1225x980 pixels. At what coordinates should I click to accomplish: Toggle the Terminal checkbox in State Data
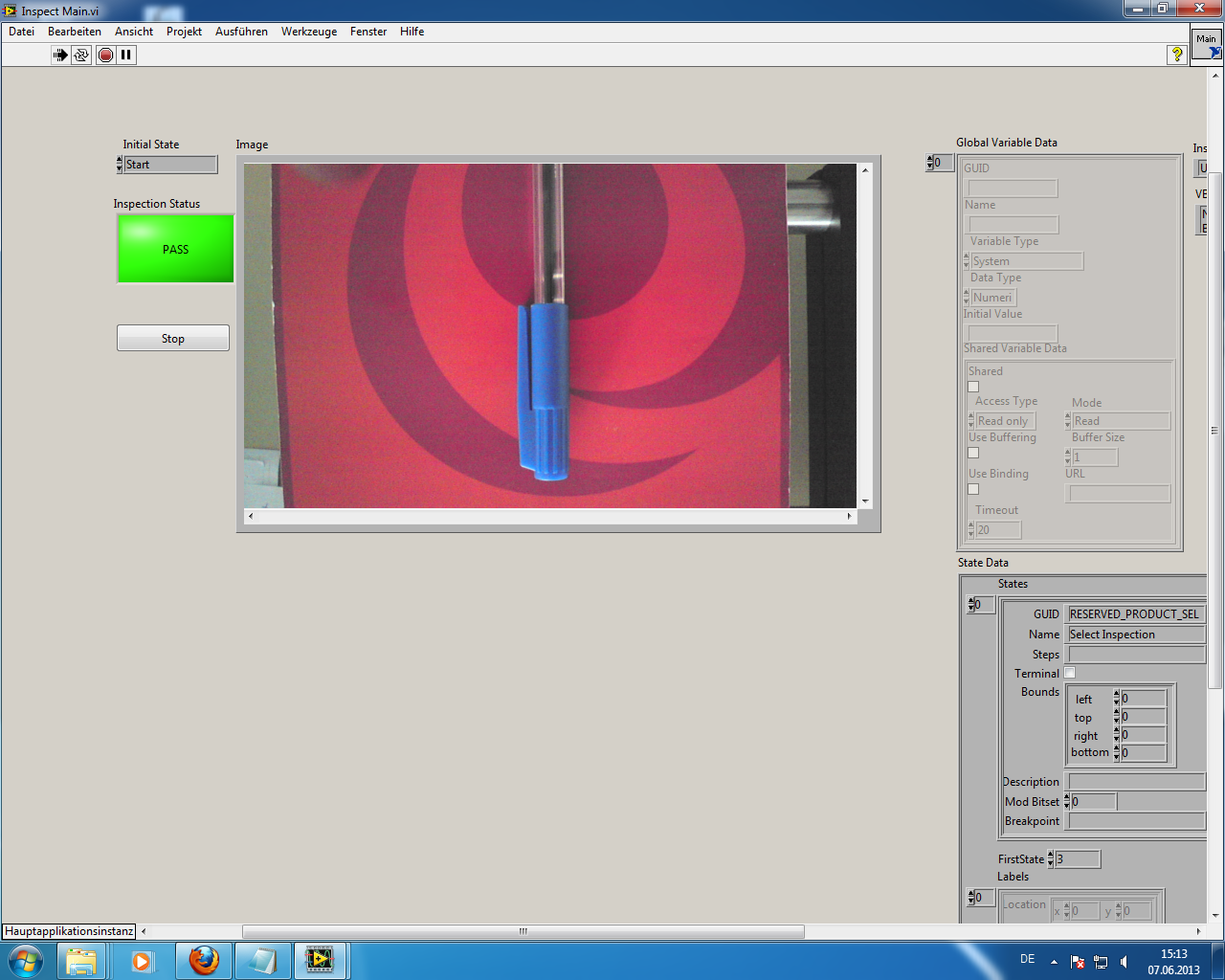[1070, 673]
